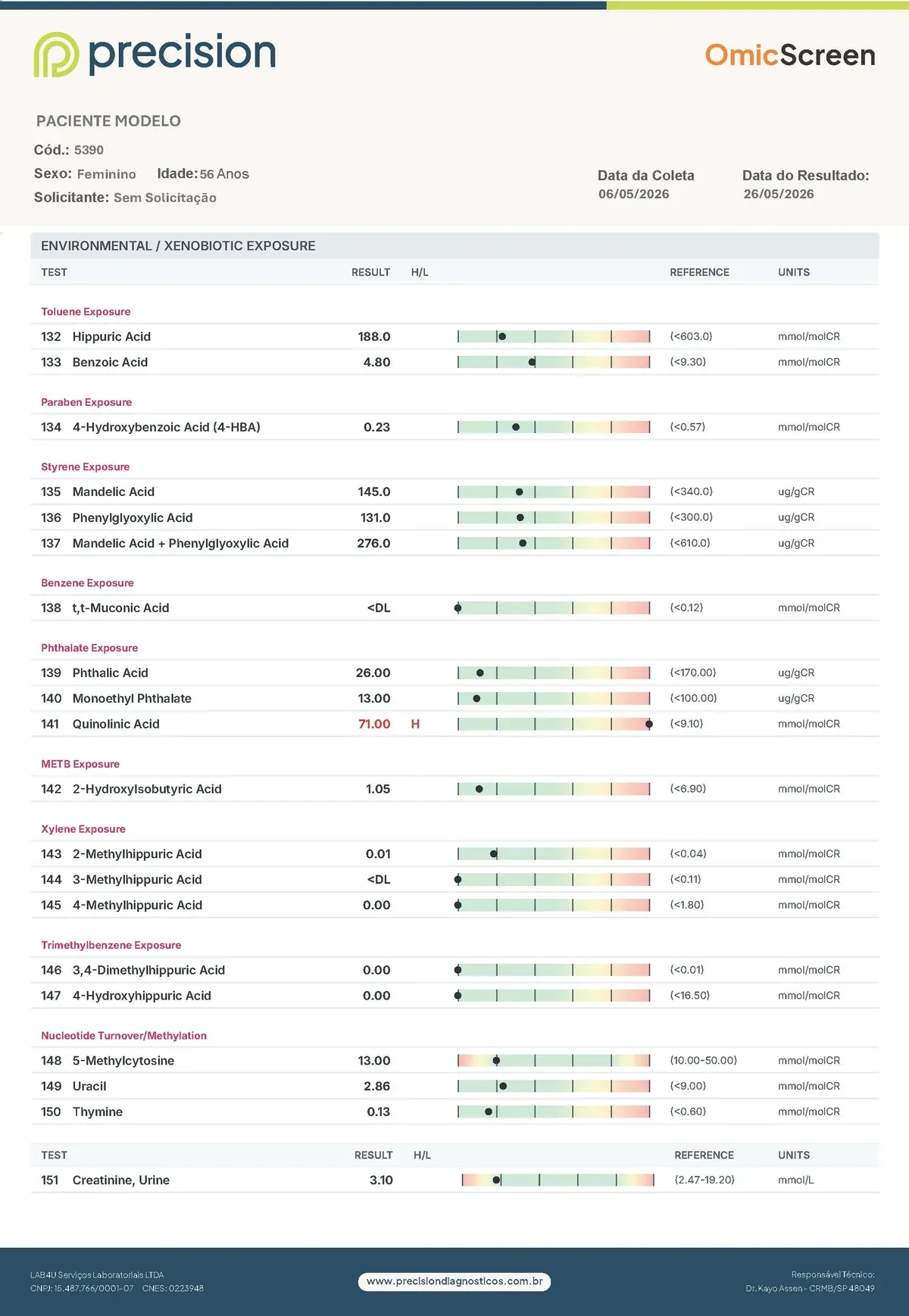The width and height of the screenshot is (909, 1316).
Task: Click the red H flag for Quinolinic Acid
Action: pos(415,725)
